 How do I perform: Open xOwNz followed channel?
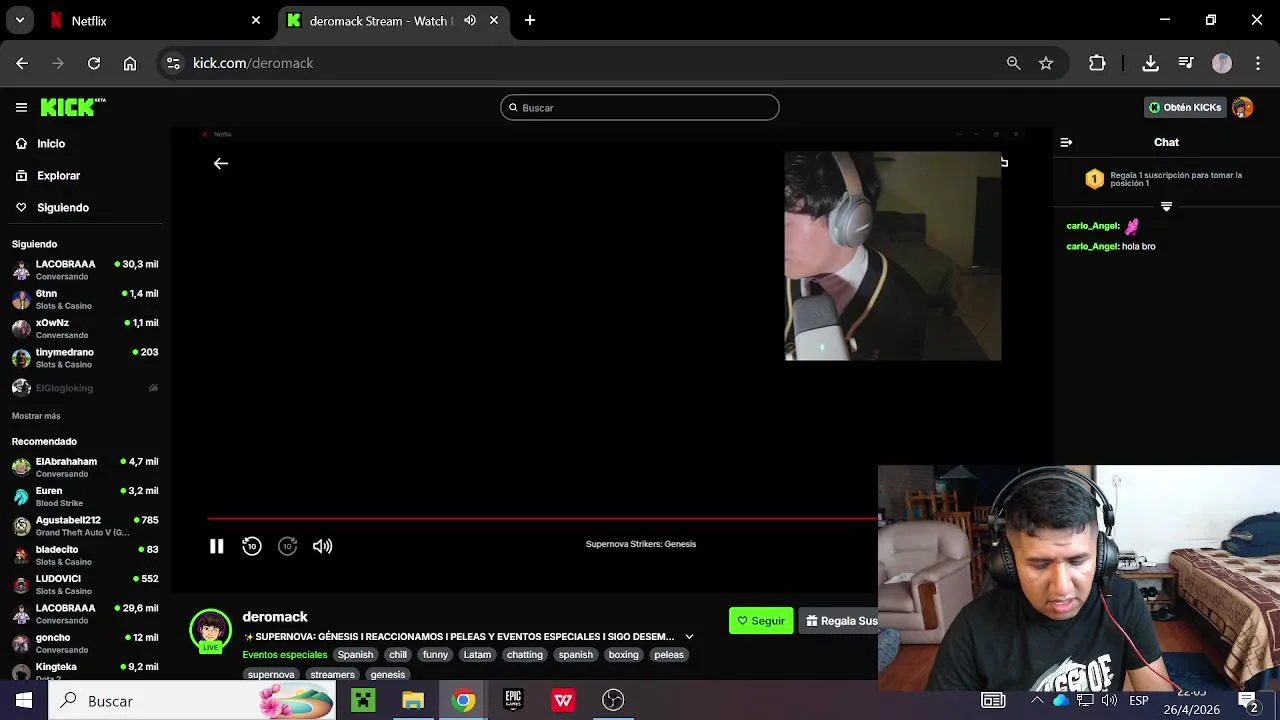pos(85,328)
